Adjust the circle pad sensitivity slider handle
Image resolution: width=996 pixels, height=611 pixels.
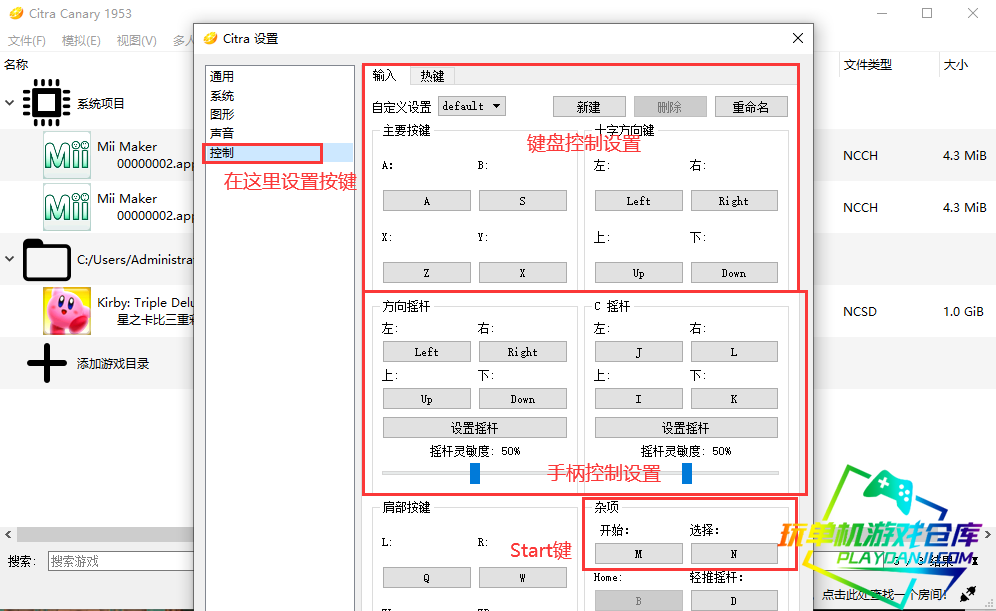[475, 473]
